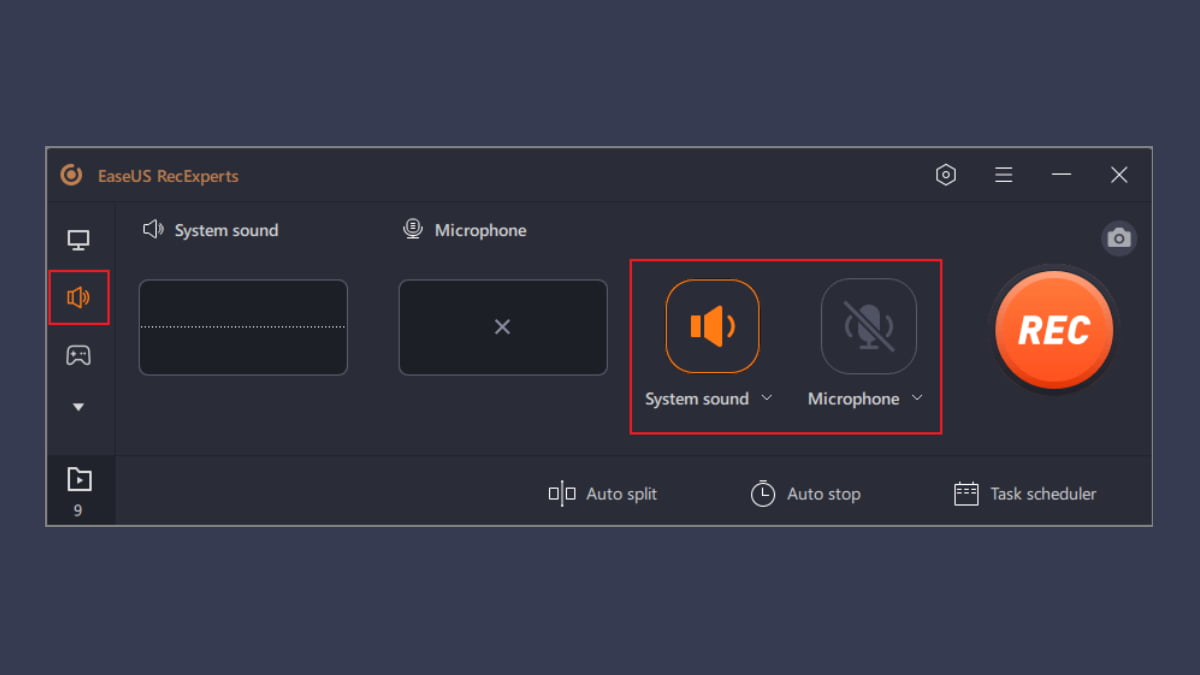The width and height of the screenshot is (1200, 675).
Task: Enable the muted Microphone button
Action: click(868, 327)
